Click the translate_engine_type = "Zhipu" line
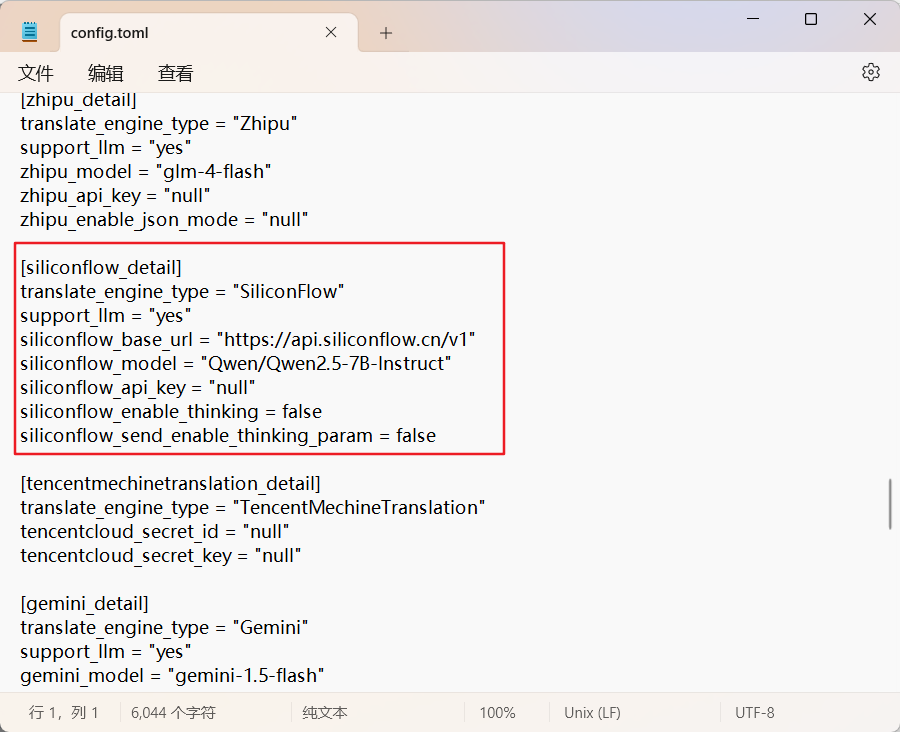Image resolution: width=900 pixels, height=732 pixels. coord(159,123)
